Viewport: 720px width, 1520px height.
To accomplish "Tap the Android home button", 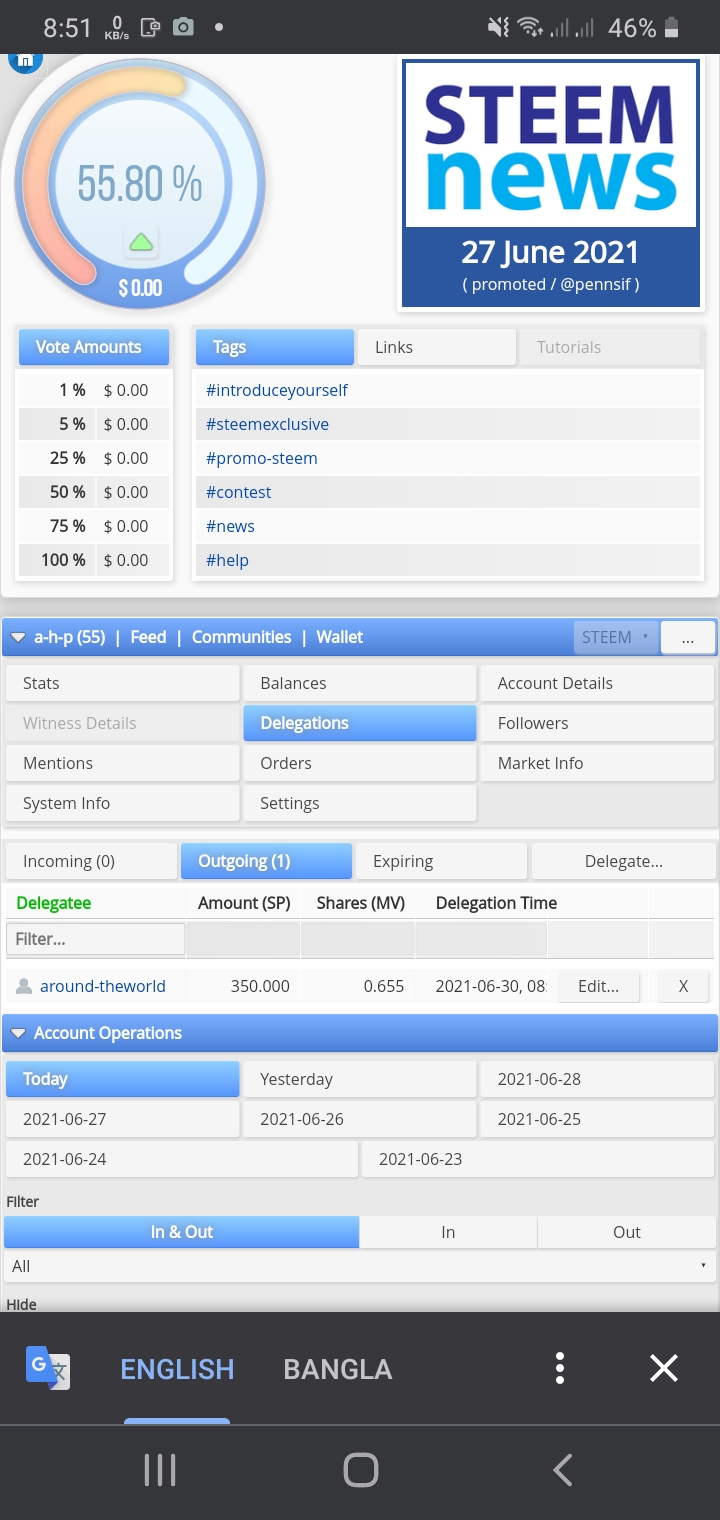I will tap(360, 1470).
